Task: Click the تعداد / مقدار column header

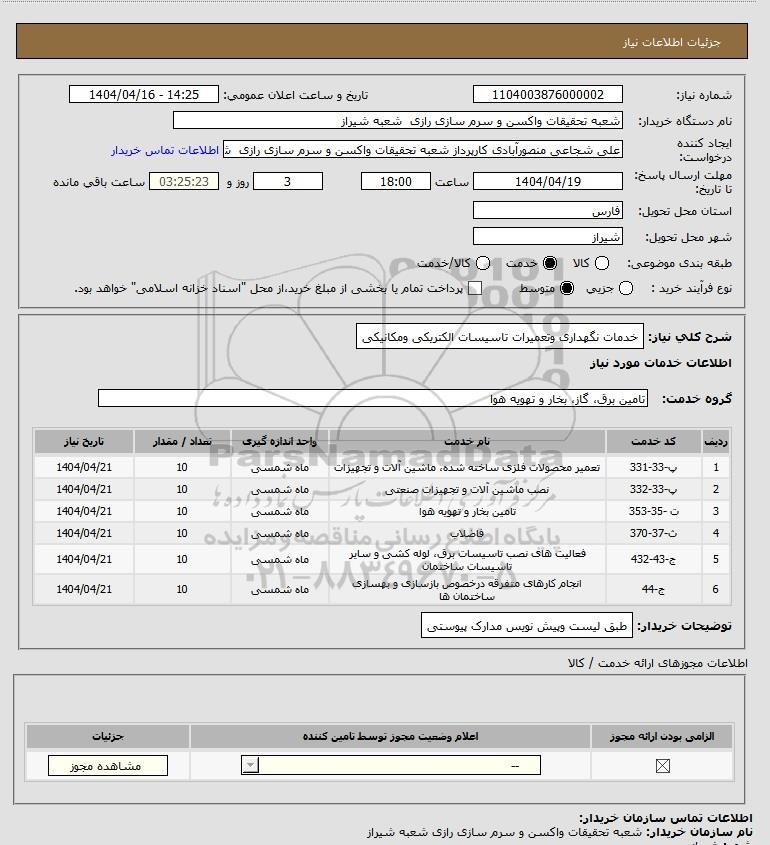Action: pyautogui.click(x=182, y=441)
